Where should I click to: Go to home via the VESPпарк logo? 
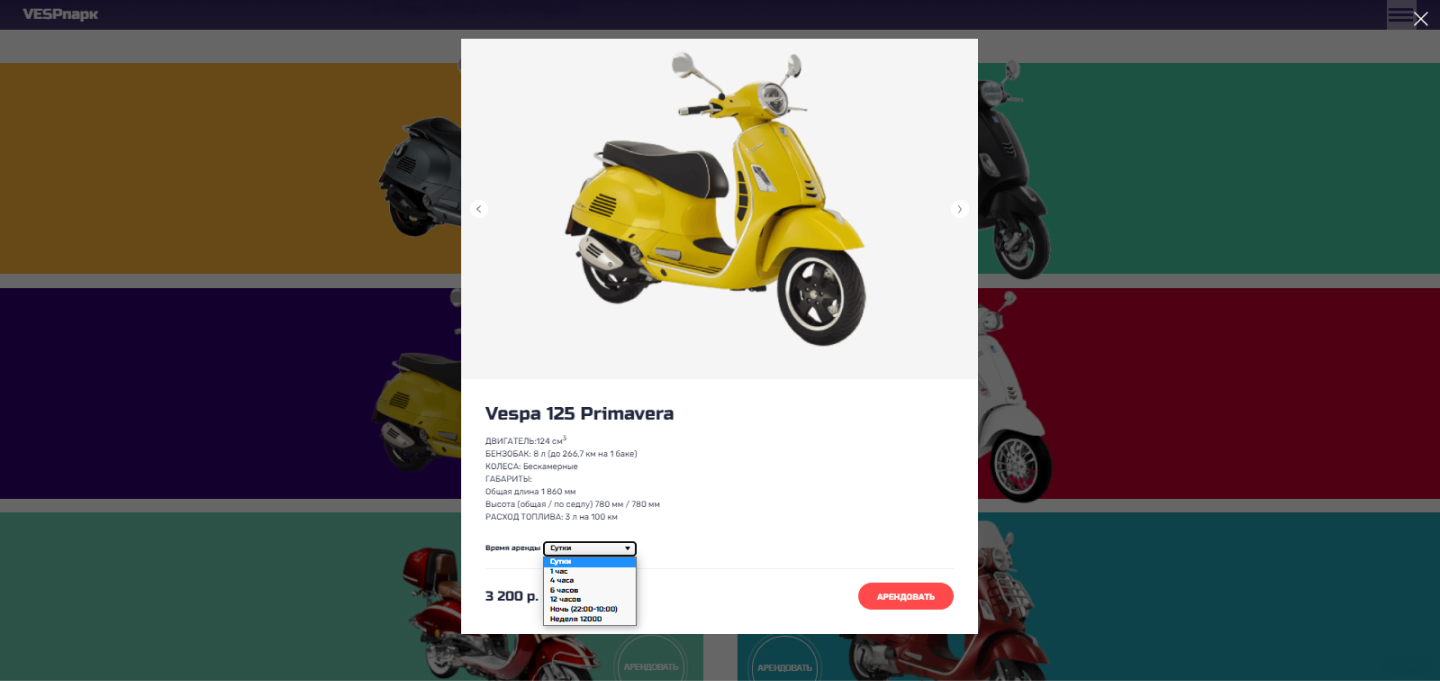click(61, 15)
